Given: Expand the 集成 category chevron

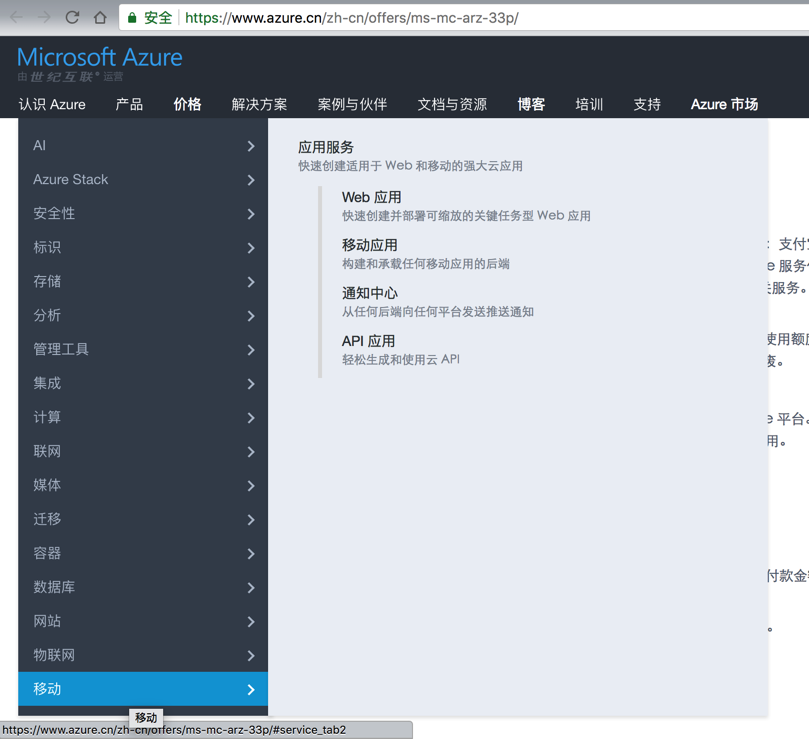Looking at the screenshot, I should click(251, 384).
